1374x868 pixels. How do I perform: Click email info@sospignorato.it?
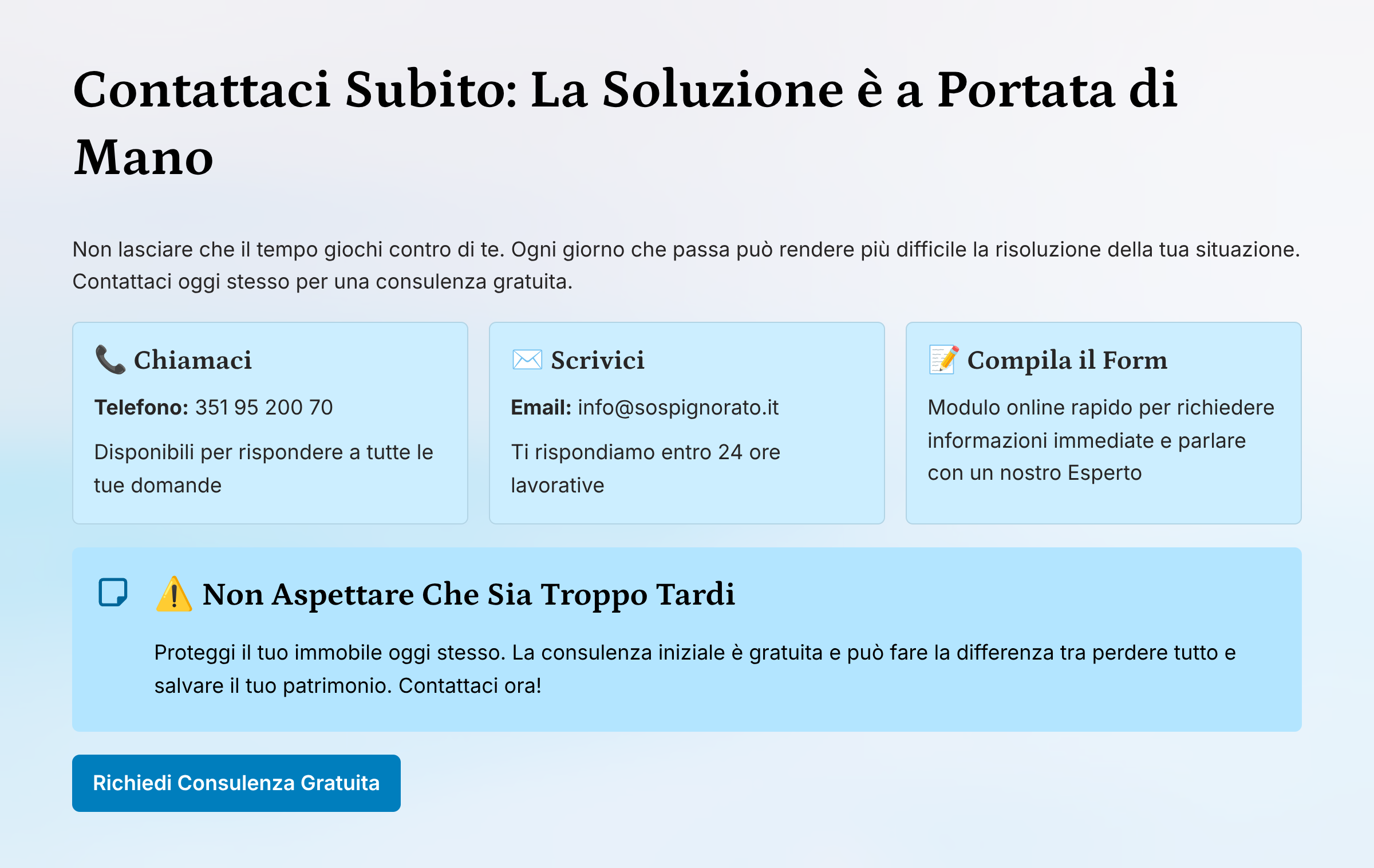tap(678, 407)
